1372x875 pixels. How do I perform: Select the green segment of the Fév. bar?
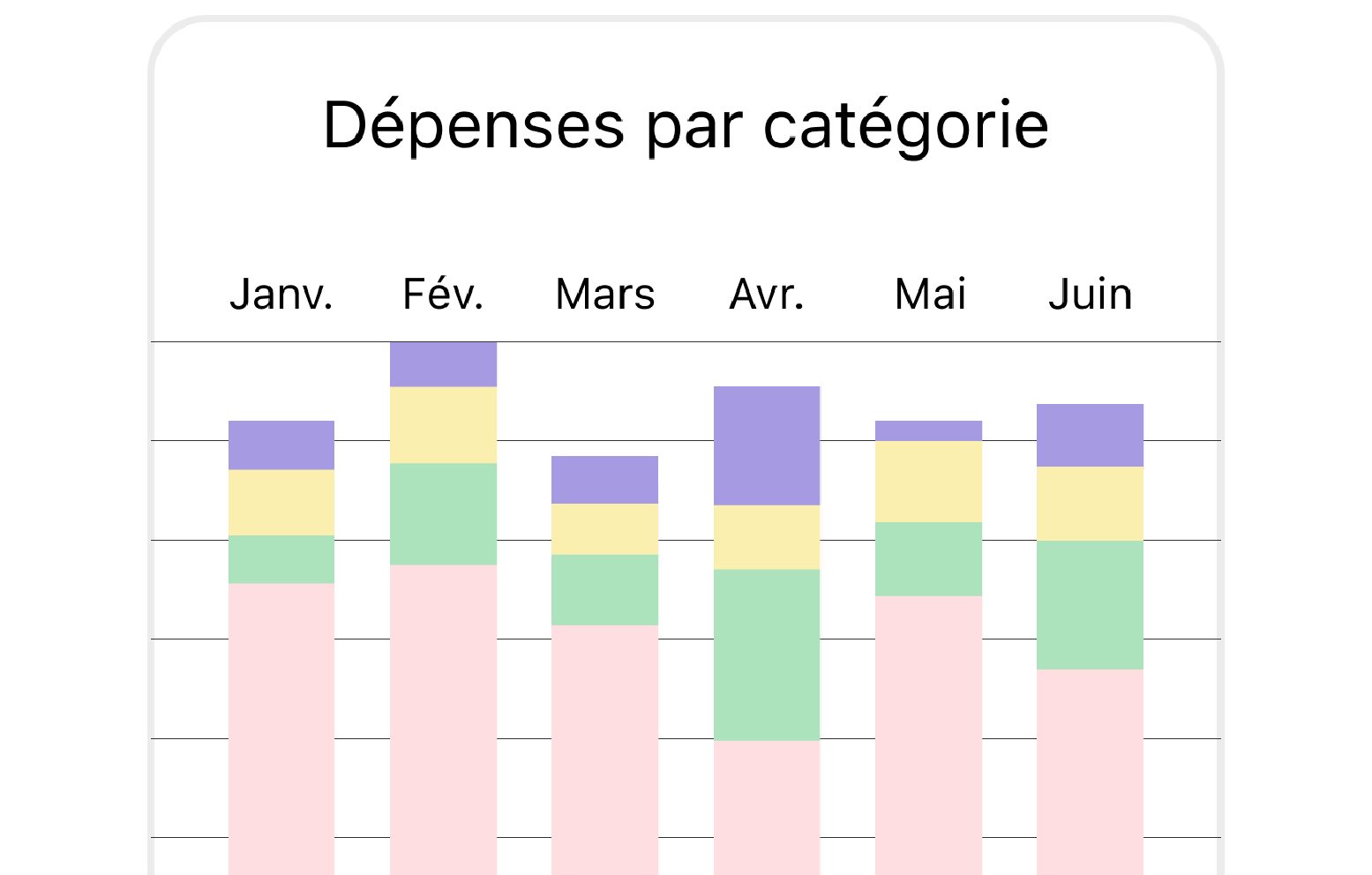pyautogui.click(x=443, y=513)
